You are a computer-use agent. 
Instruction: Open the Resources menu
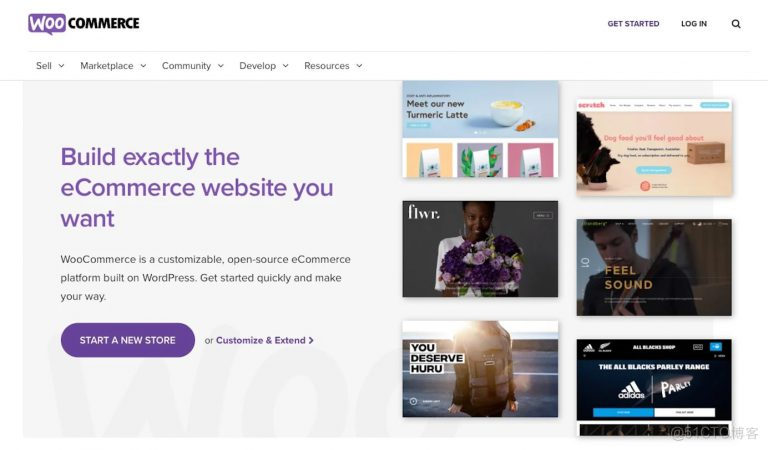pos(333,66)
